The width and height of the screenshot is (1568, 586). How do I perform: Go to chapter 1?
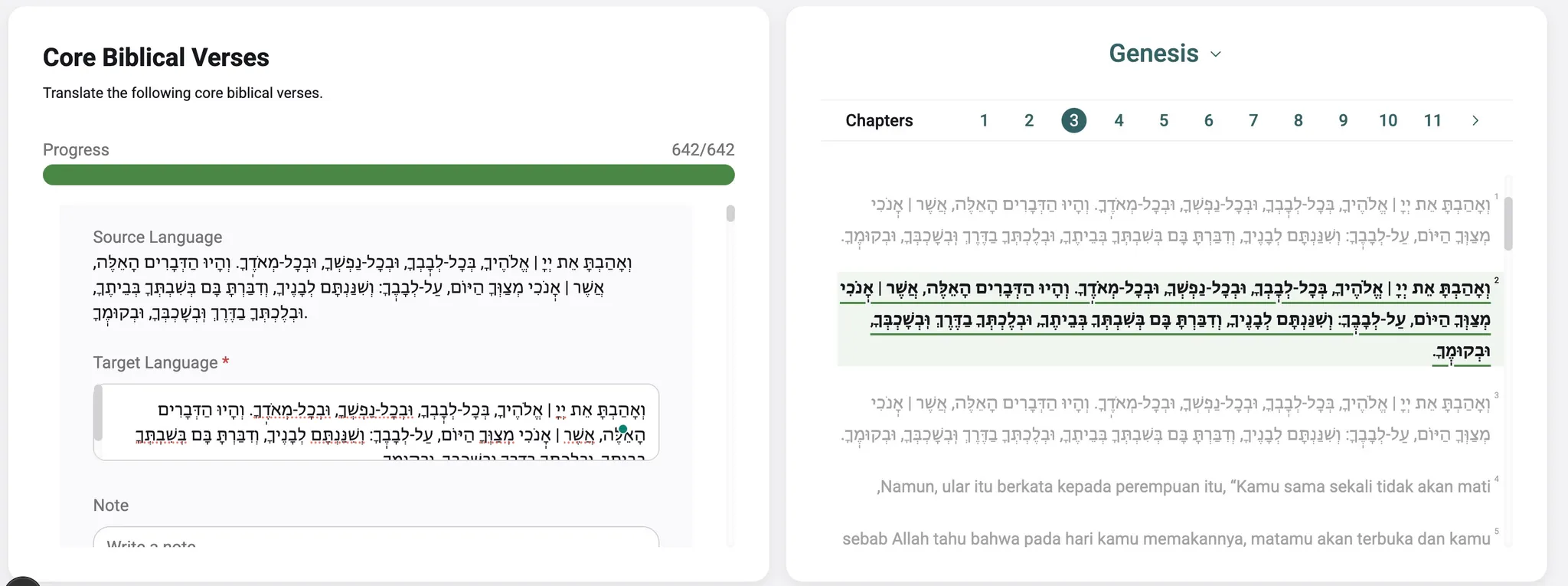pyautogui.click(x=984, y=120)
